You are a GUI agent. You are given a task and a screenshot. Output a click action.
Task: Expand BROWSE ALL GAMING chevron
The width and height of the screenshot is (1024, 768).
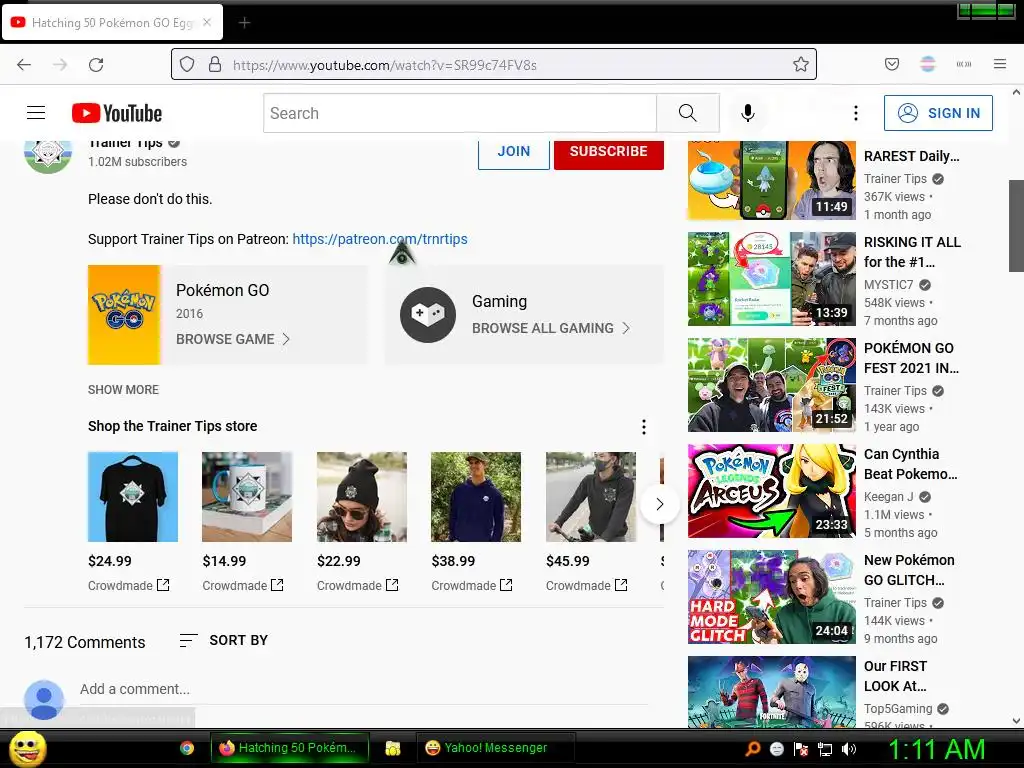(626, 328)
